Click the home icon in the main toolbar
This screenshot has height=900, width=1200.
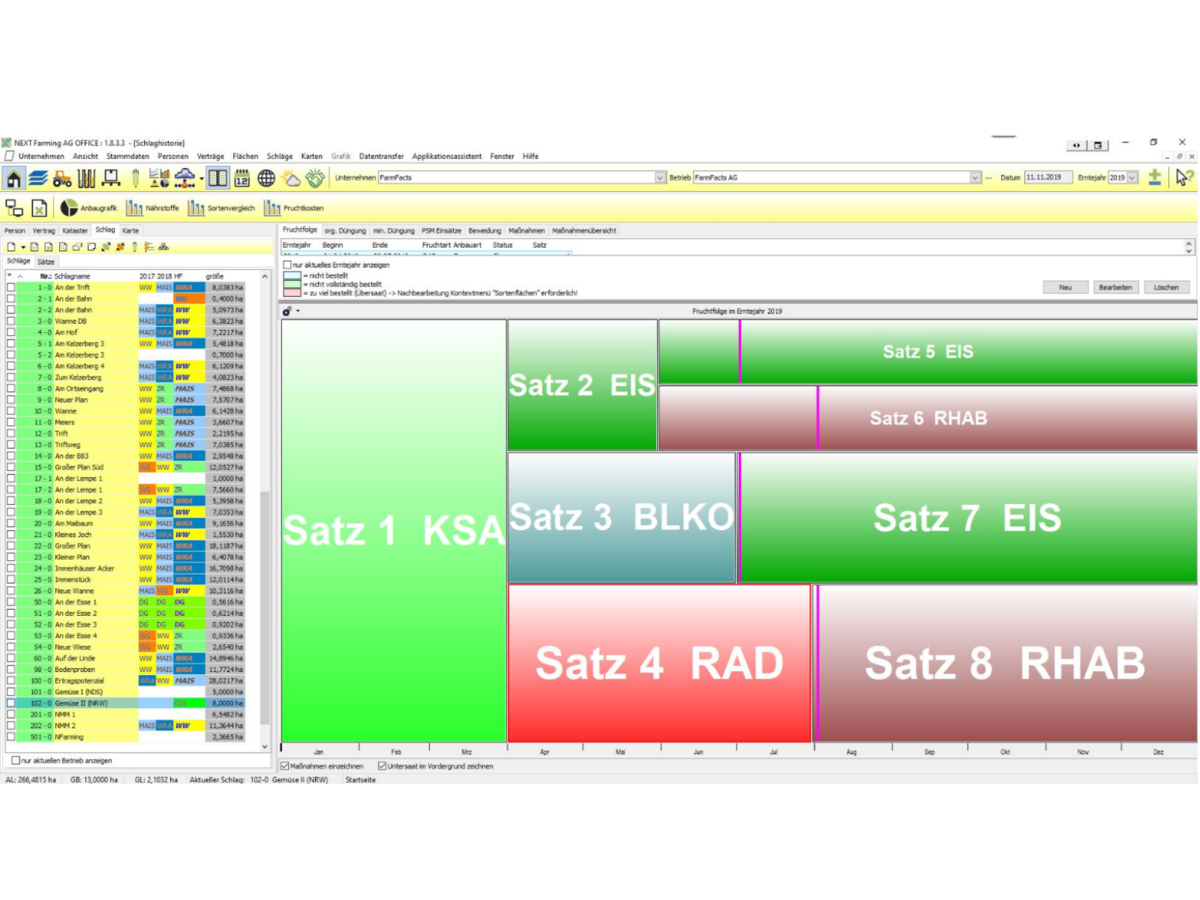coord(14,179)
